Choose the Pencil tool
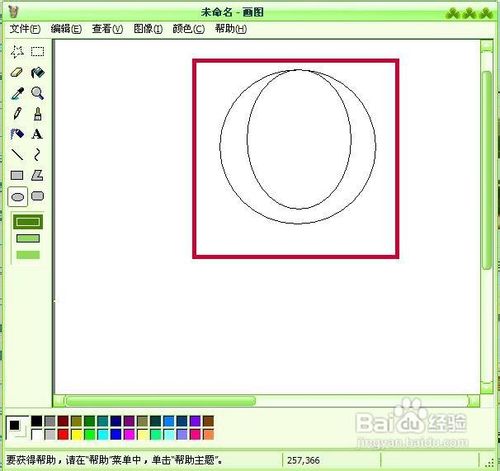The width and height of the screenshot is (500, 471). click(x=17, y=114)
